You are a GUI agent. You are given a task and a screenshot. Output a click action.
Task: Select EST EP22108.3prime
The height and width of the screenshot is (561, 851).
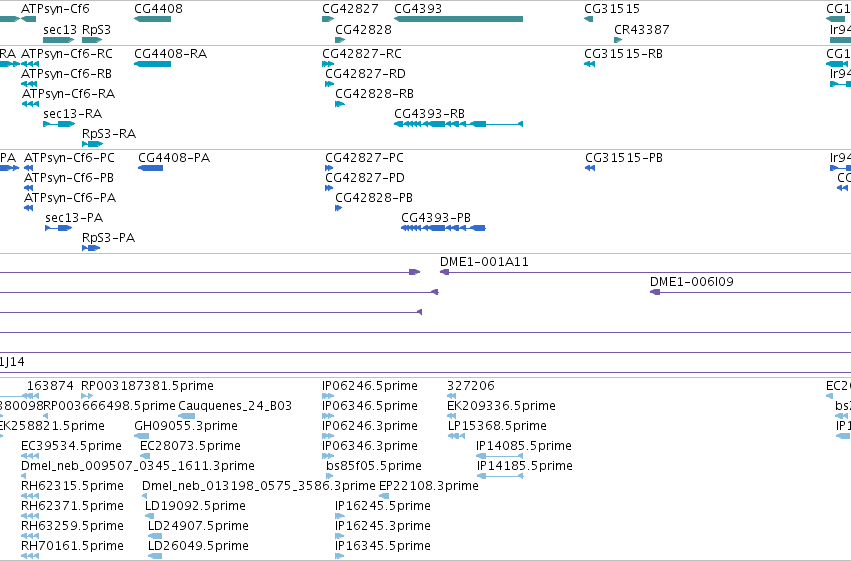tap(429, 487)
